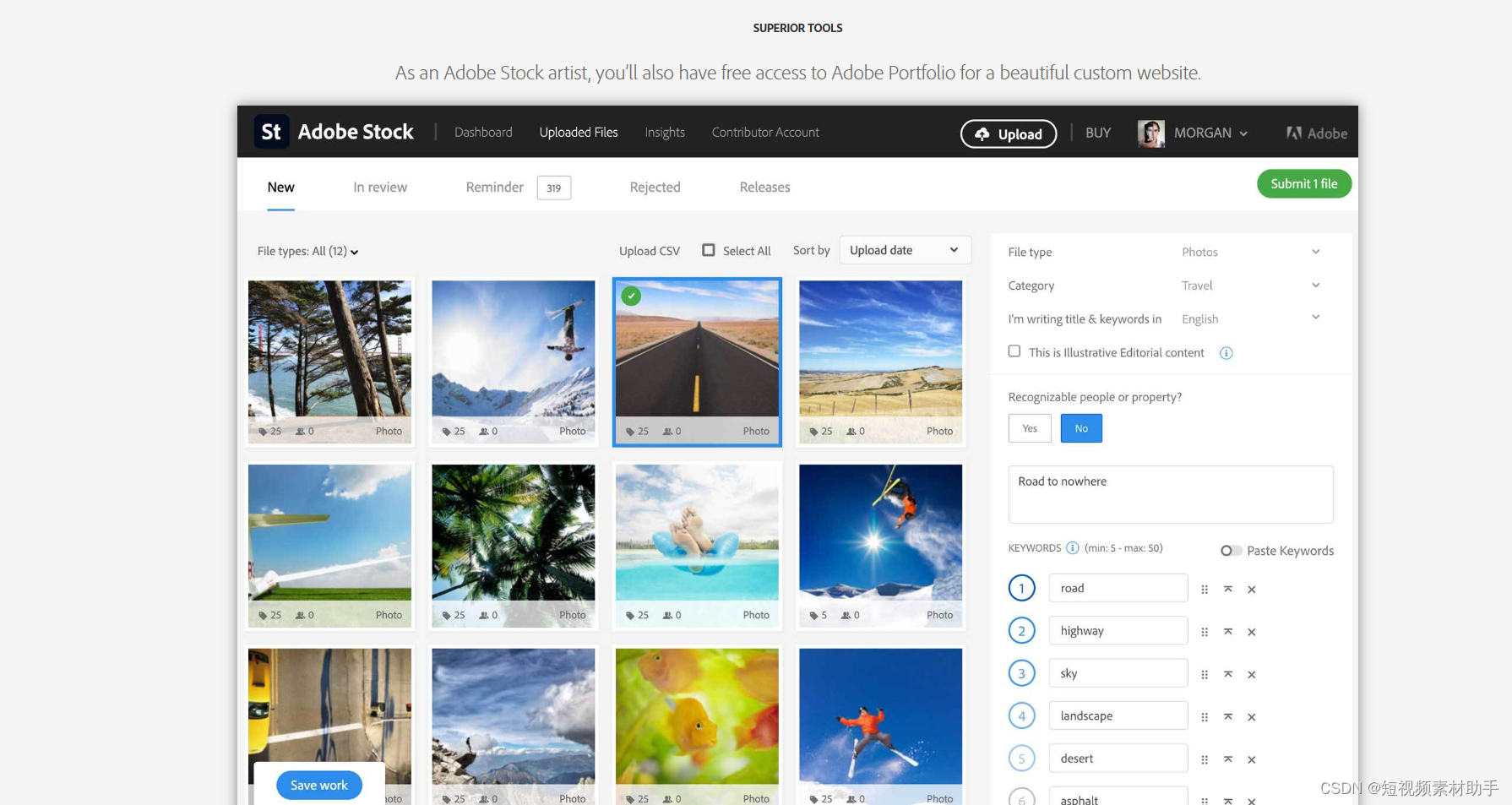This screenshot has height=805, width=1512.
Task: Click Morgan's profile avatar picture
Action: [1150, 133]
